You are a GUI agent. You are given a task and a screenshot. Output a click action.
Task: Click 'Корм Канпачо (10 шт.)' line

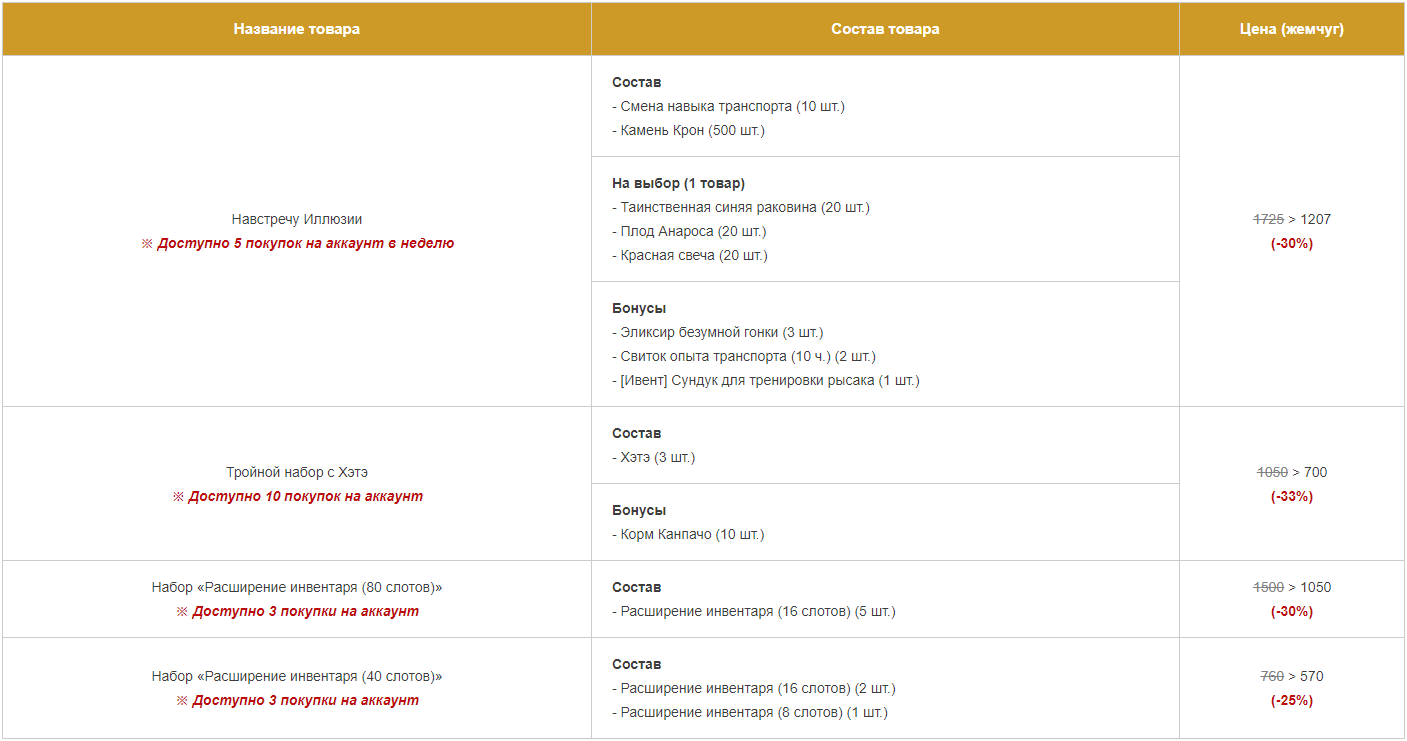(x=688, y=534)
